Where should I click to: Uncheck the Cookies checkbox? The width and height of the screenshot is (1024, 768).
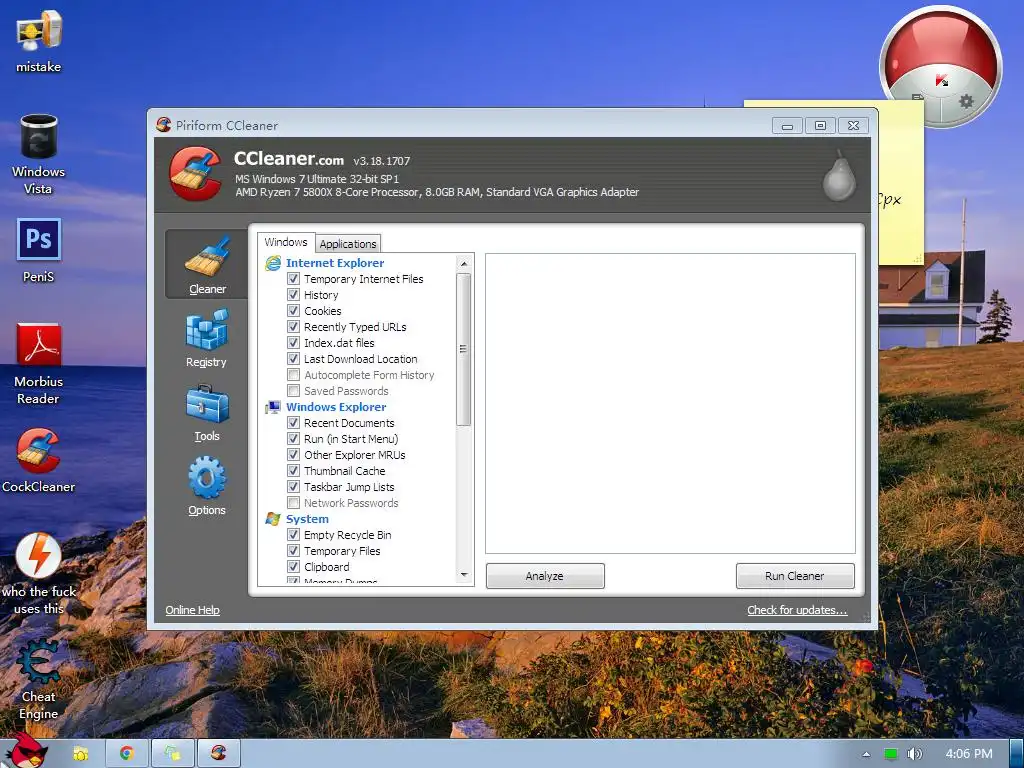pyautogui.click(x=293, y=311)
